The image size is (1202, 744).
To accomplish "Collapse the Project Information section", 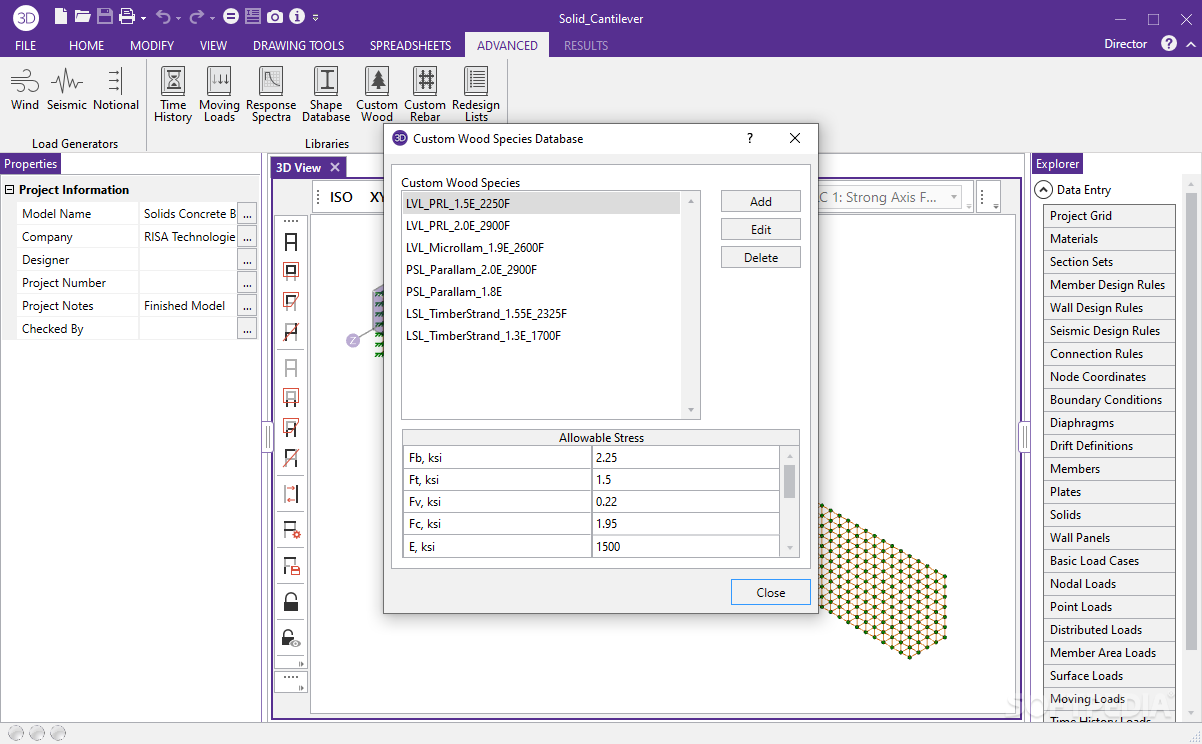I will point(10,190).
